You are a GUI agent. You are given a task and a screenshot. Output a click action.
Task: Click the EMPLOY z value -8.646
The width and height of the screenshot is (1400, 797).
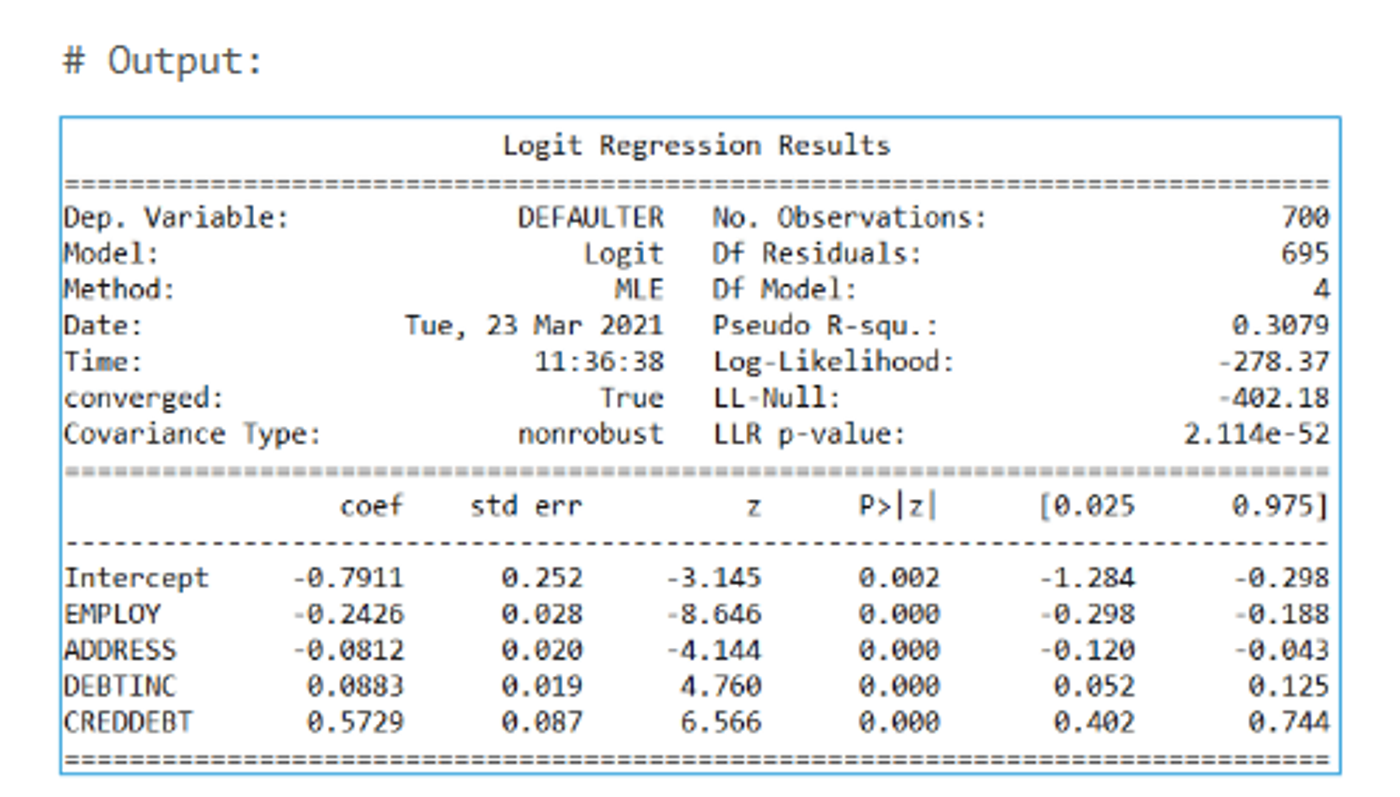click(x=713, y=614)
